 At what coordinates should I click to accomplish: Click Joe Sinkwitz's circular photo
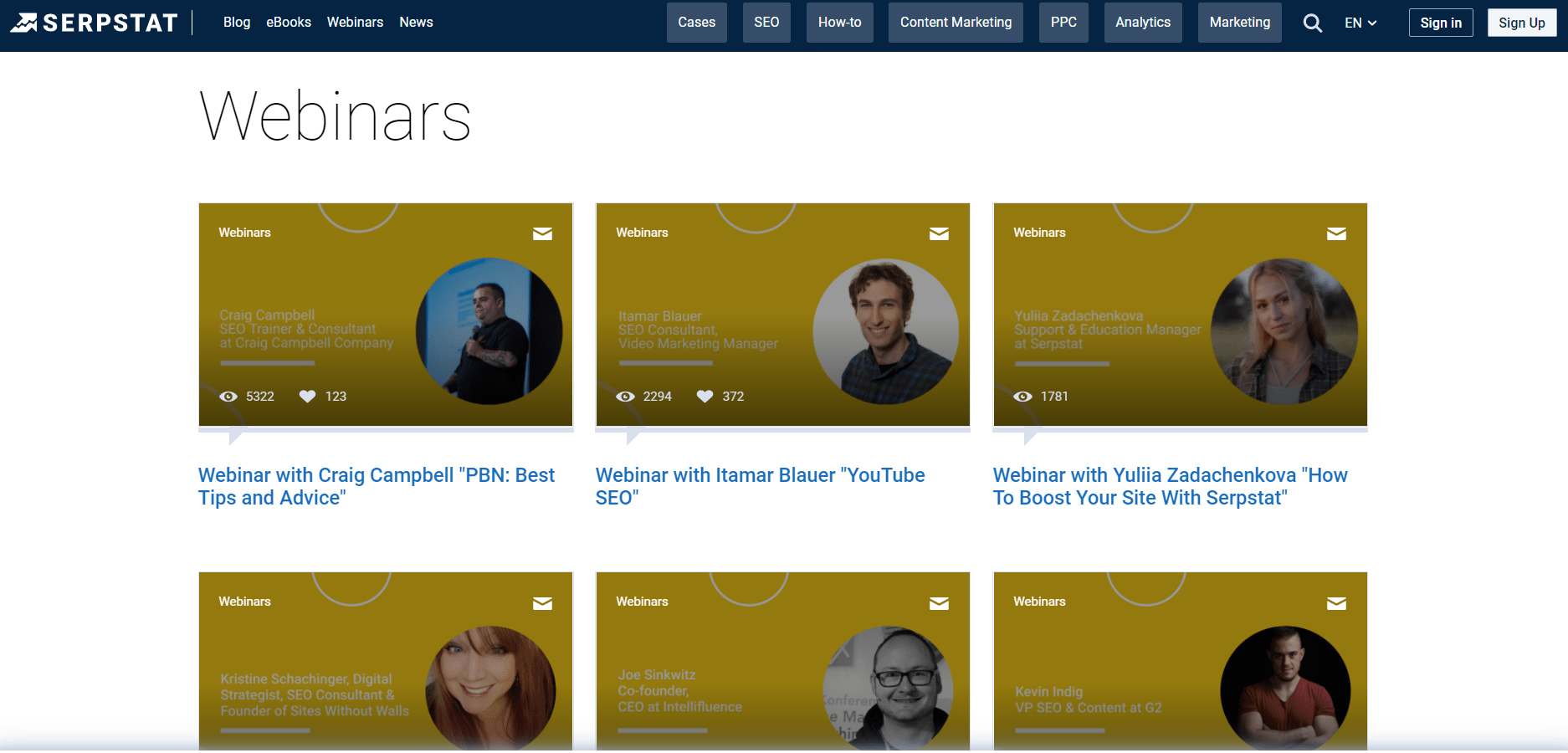(888, 688)
